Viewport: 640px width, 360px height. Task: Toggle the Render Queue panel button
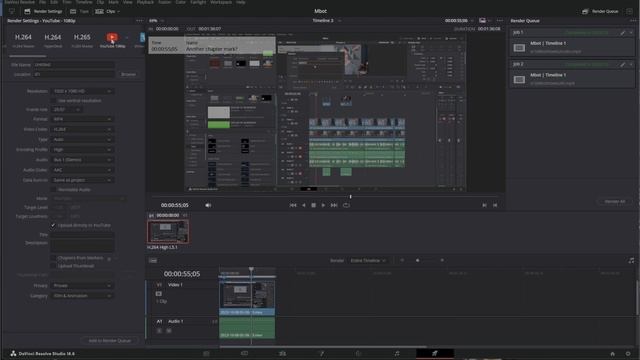point(600,11)
